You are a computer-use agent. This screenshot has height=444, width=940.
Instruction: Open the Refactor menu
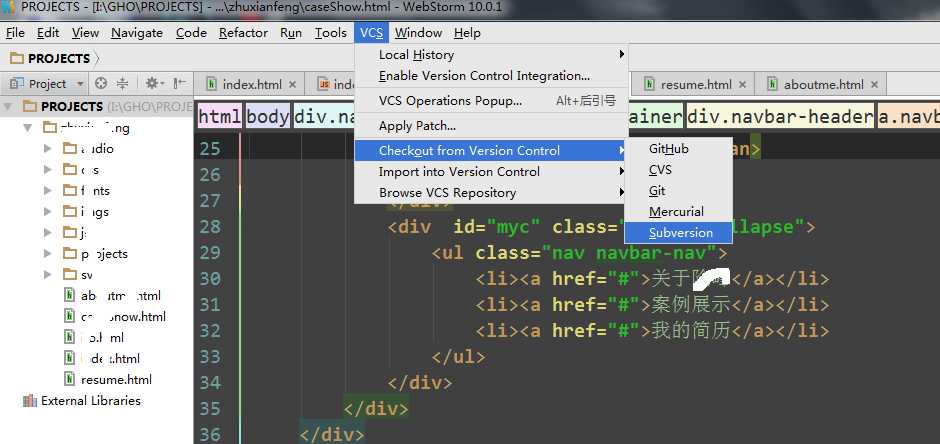coord(243,33)
